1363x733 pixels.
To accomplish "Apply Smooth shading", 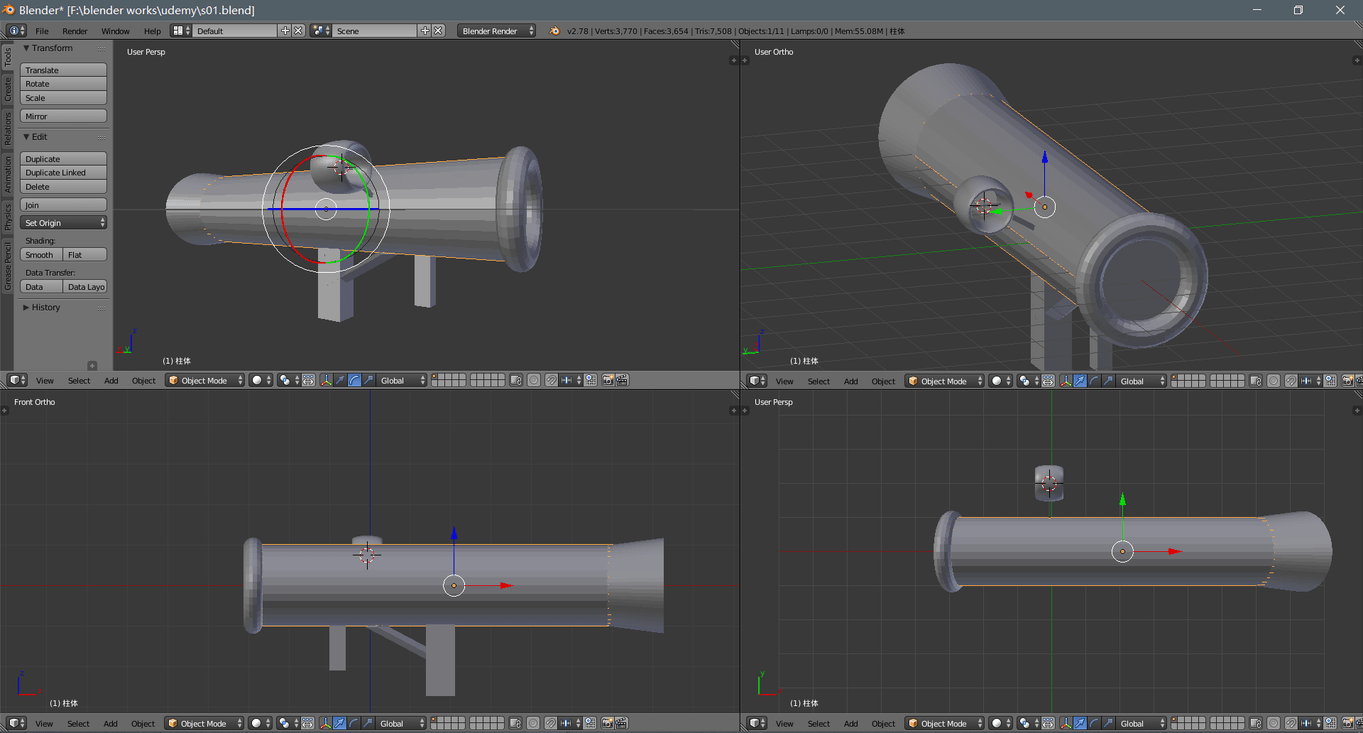I will (41, 255).
